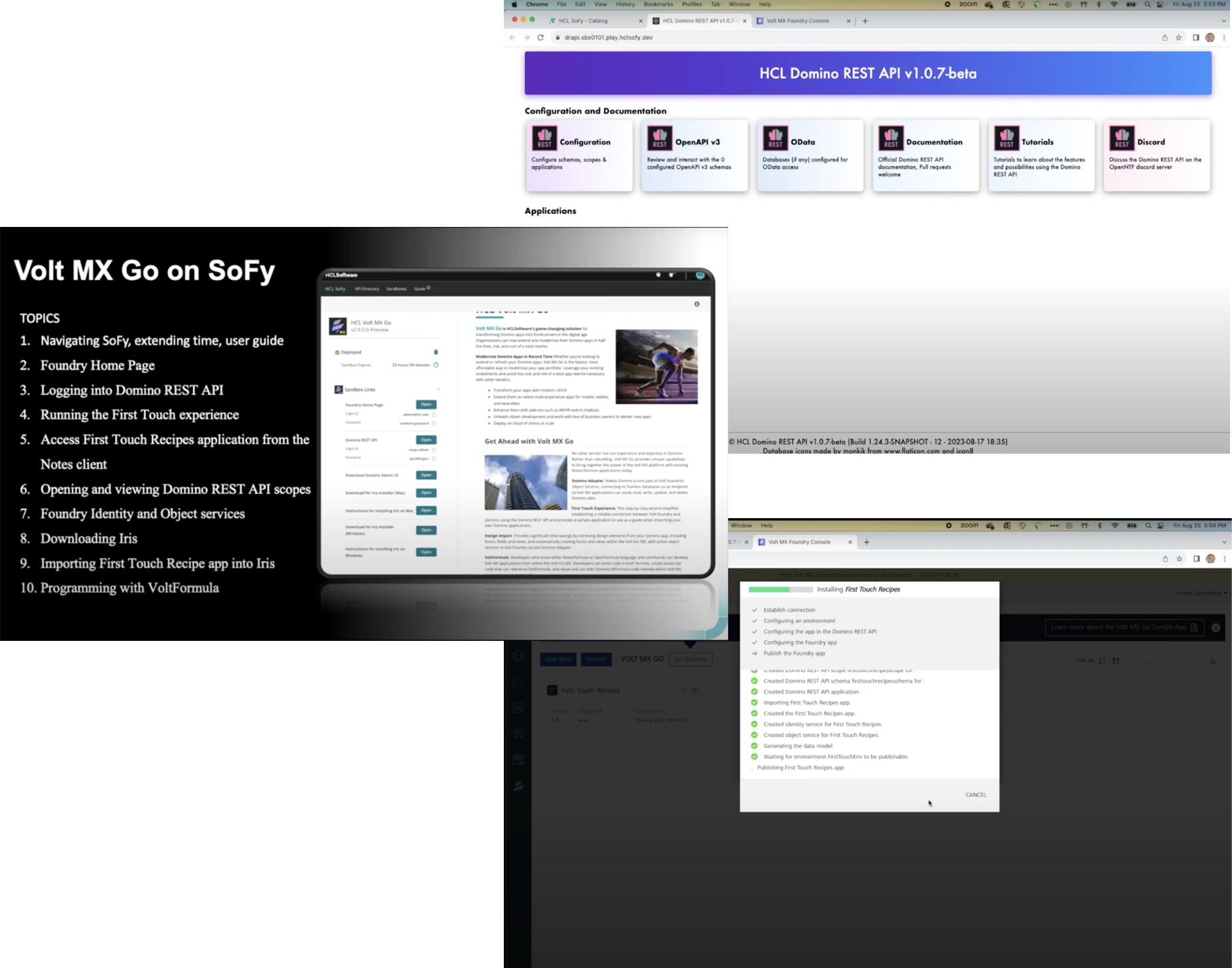Open the Discord card
Screen dimensions: 1232x968
[x=1156, y=156]
